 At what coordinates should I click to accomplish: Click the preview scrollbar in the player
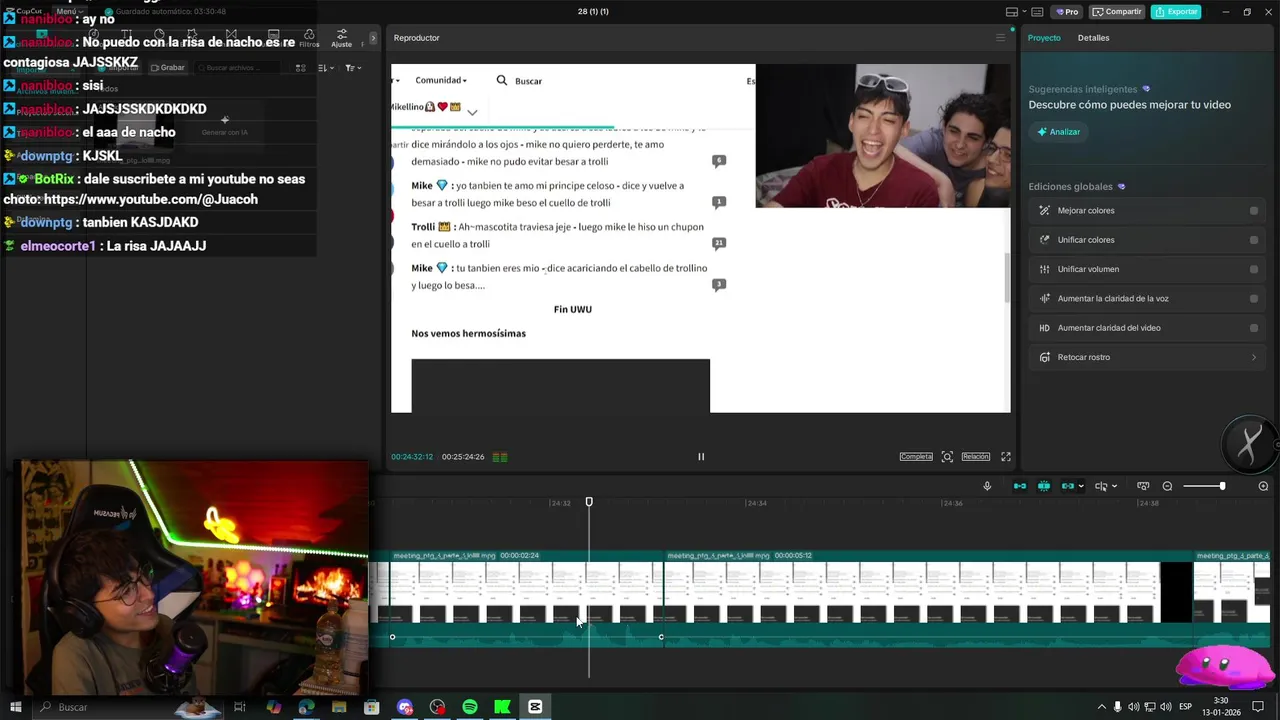point(1007,278)
